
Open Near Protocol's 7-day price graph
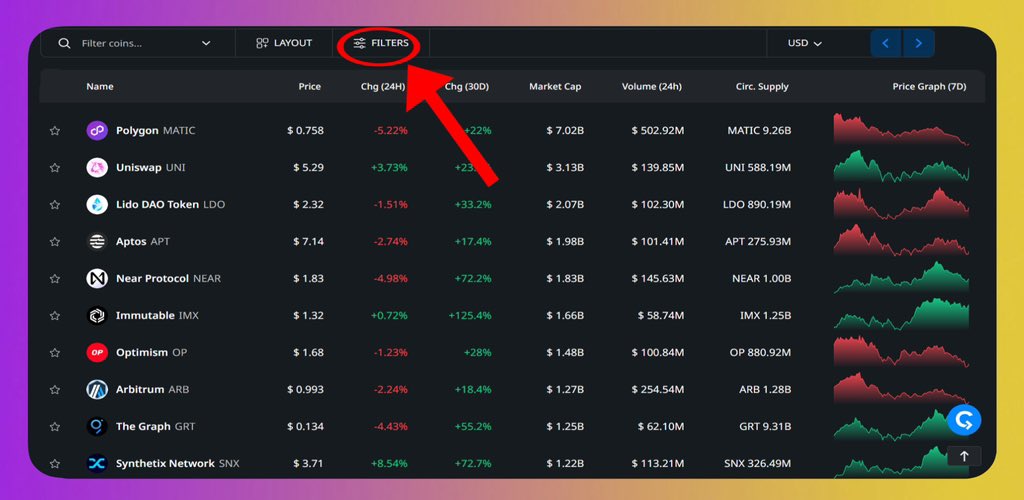point(901,277)
